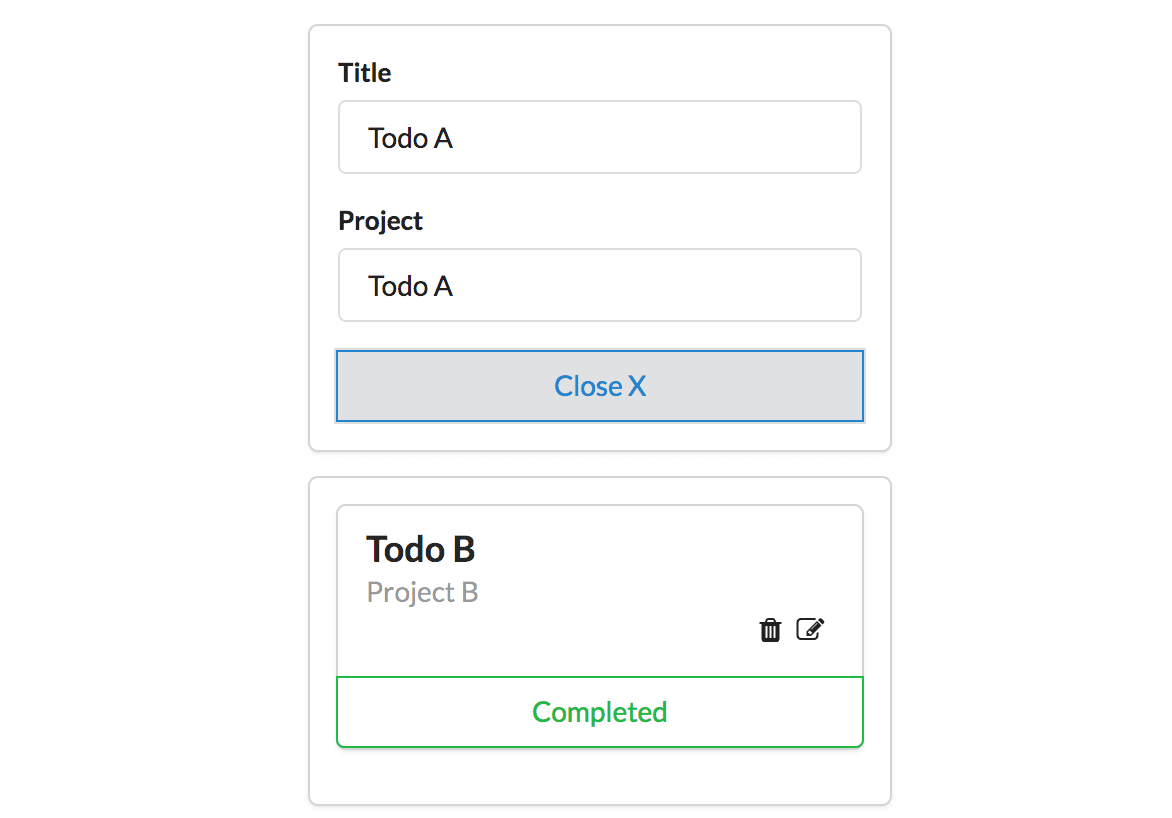
Task: Delete Todo B using the trash icon
Action: 770,630
